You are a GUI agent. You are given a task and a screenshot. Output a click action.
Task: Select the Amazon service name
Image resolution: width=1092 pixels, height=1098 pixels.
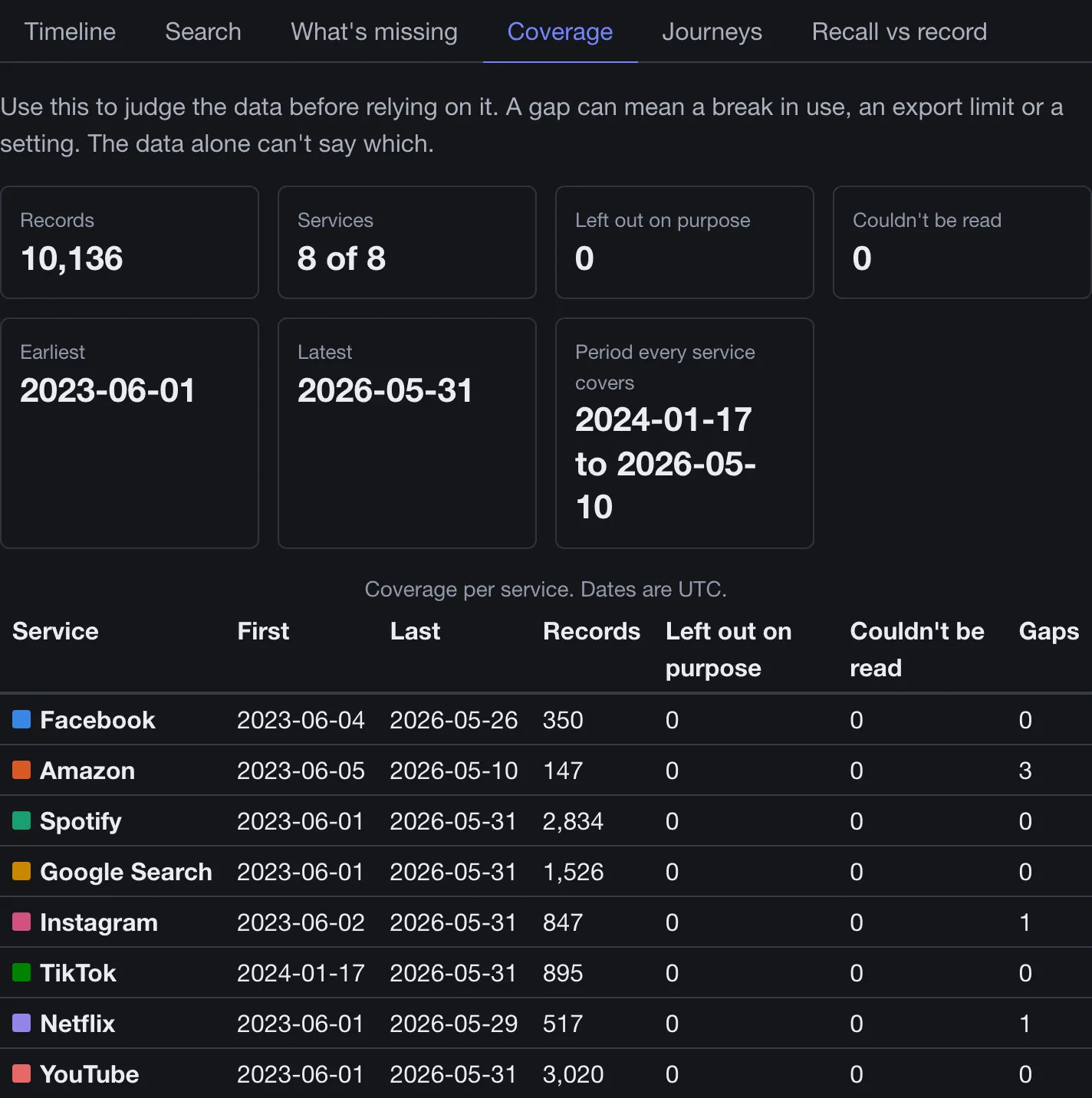[x=87, y=771]
